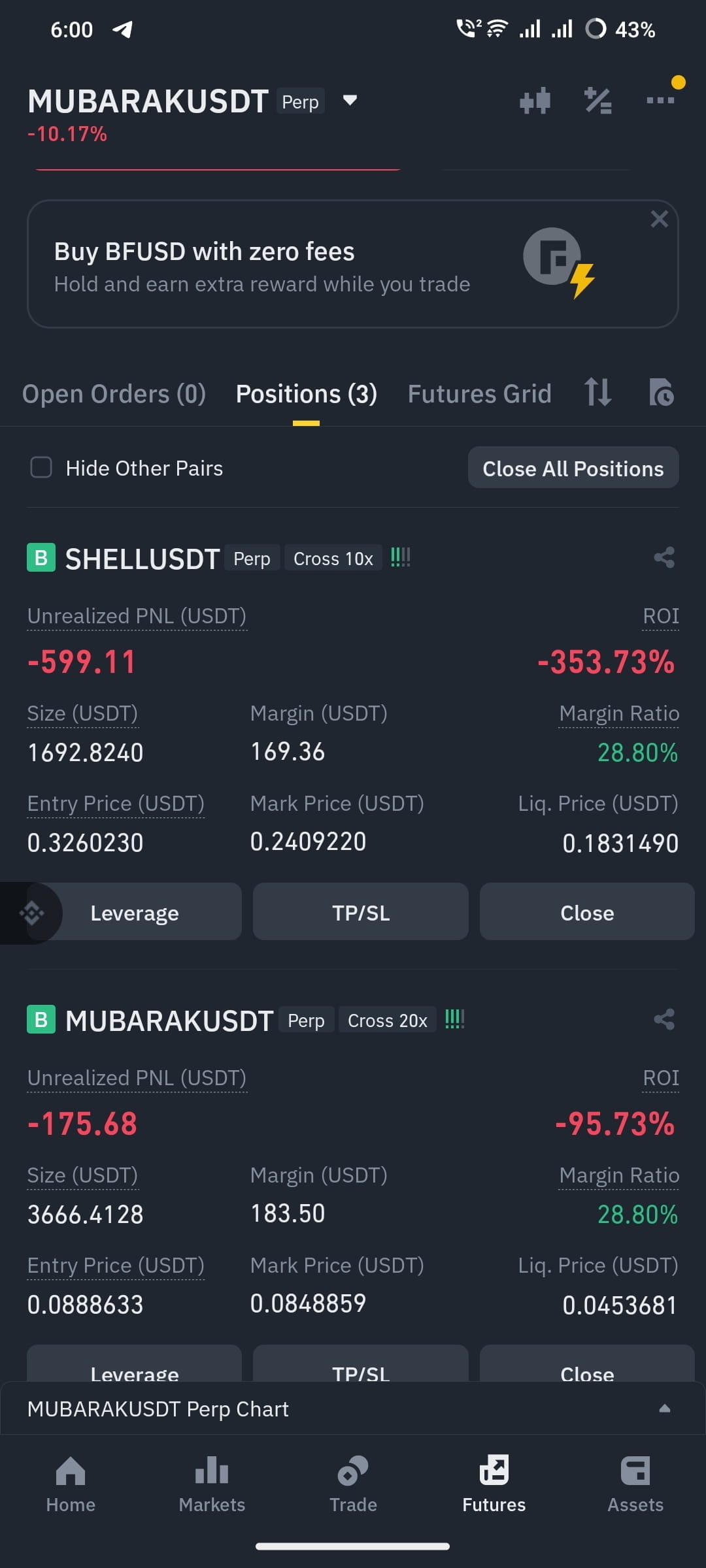Go to the Markets tab icon
Image resolution: width=706 pixels, height=1568 pixels.
pos(212,1471)
